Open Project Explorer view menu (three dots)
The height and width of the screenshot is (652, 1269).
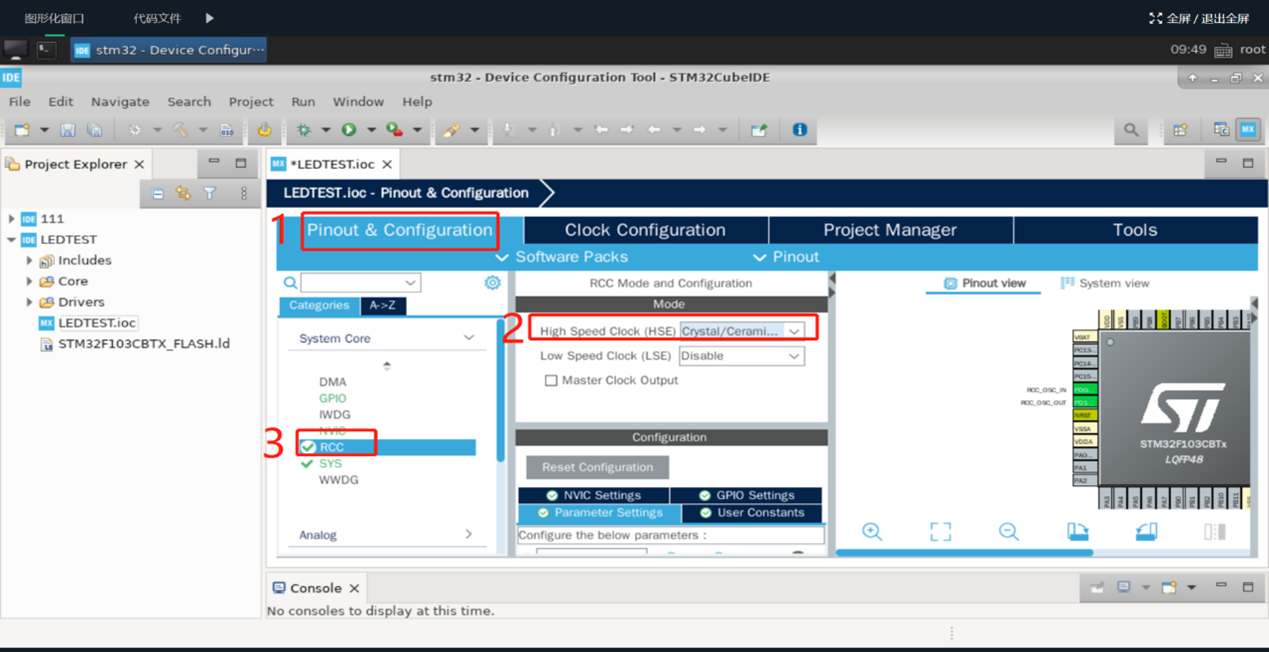pos(243,194)
